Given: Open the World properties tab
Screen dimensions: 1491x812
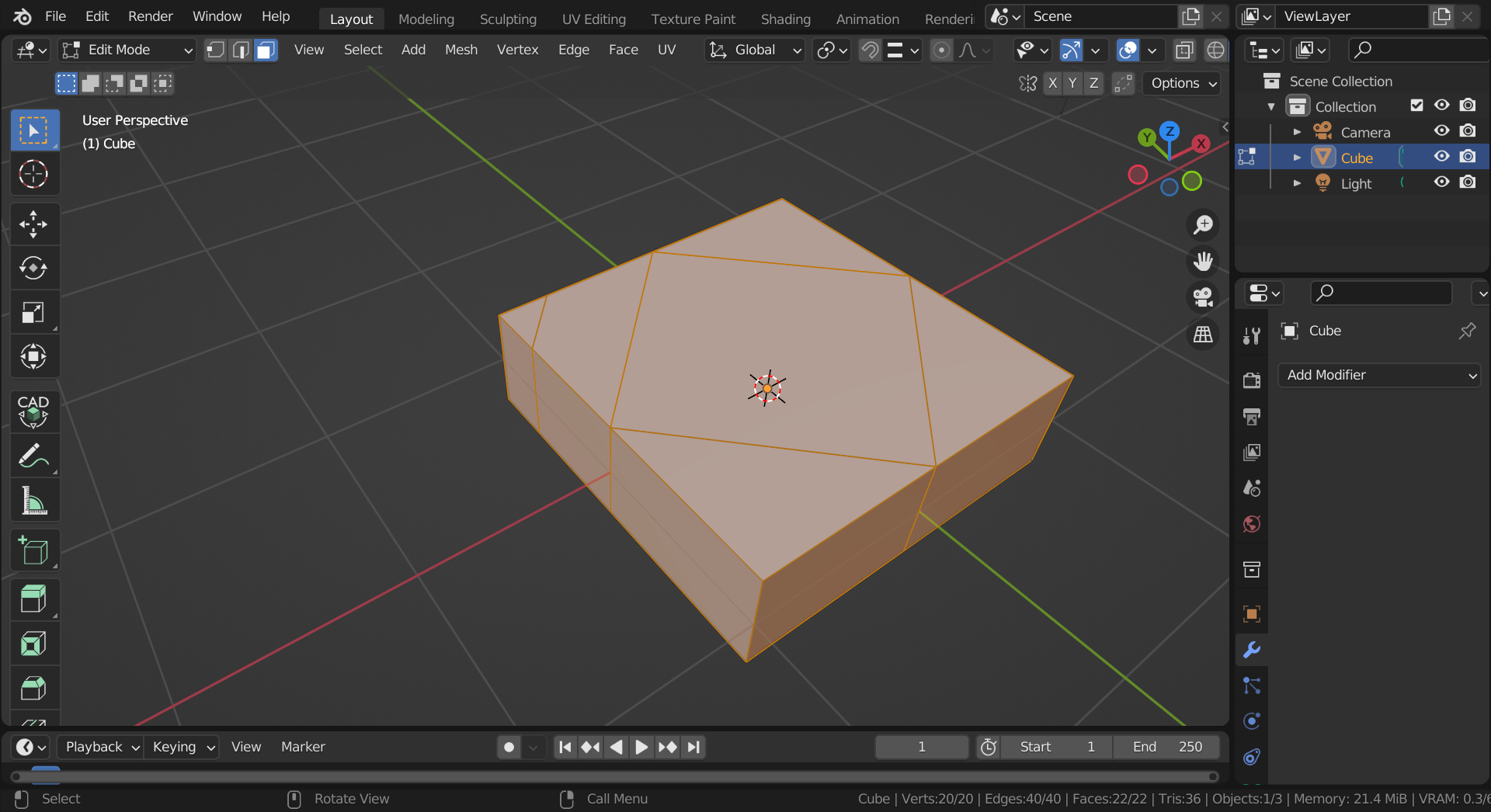Looking at the screenshot, I should point(1252,524).
